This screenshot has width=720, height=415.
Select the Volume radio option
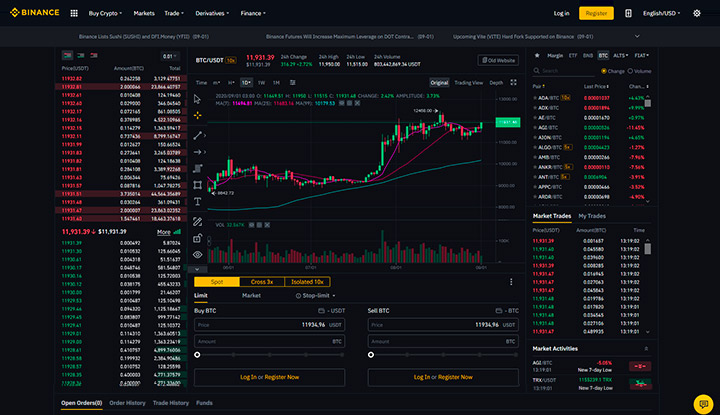639,71
